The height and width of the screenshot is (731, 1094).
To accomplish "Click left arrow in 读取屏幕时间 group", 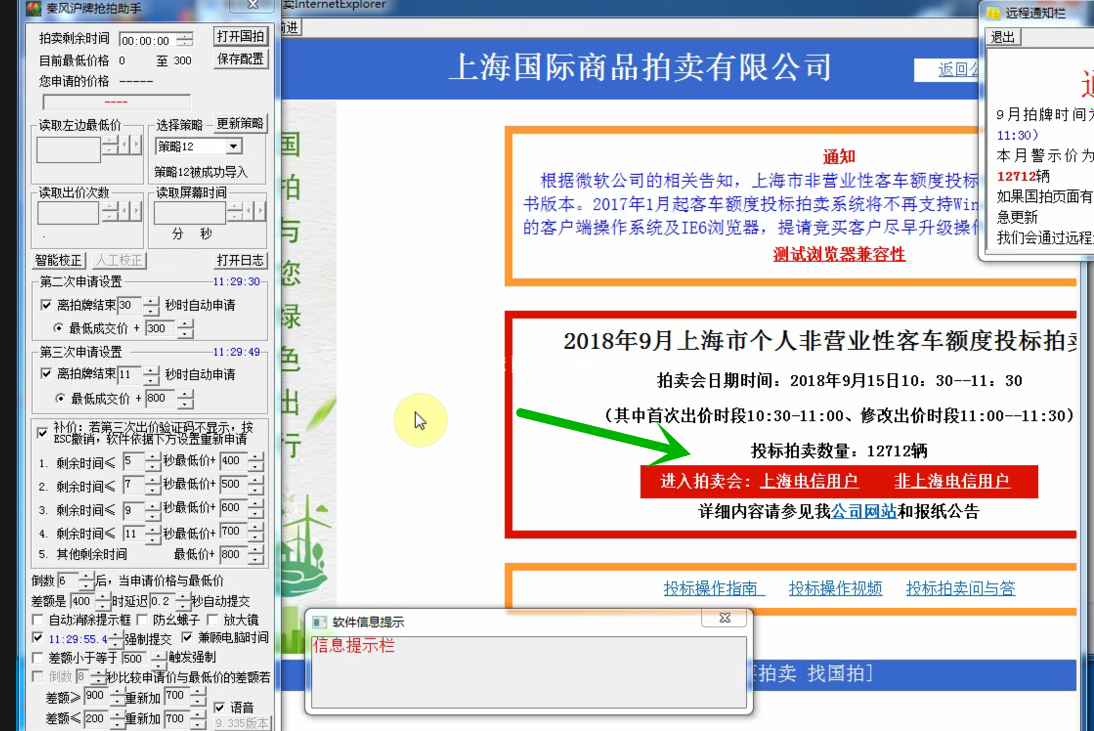I will [x=249, y=211].
